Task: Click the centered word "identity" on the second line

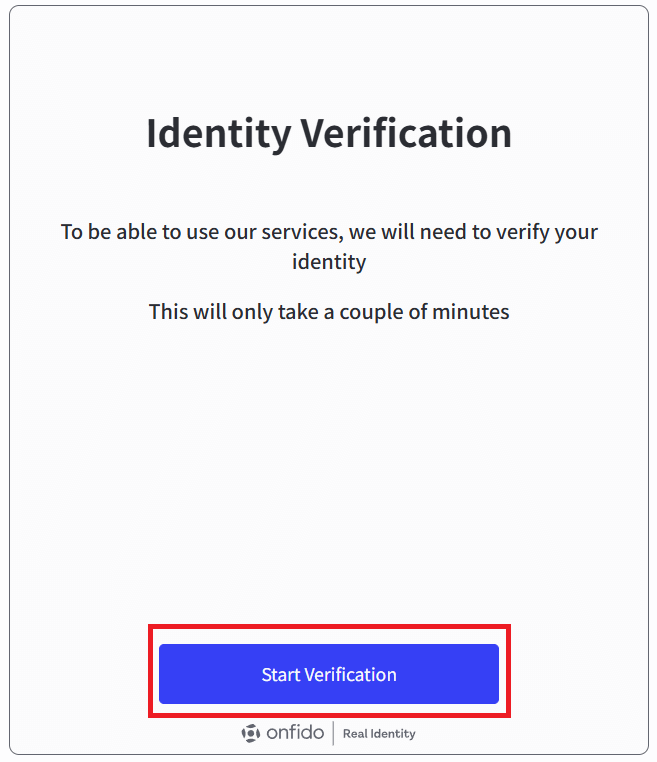Action: [329, 262]
